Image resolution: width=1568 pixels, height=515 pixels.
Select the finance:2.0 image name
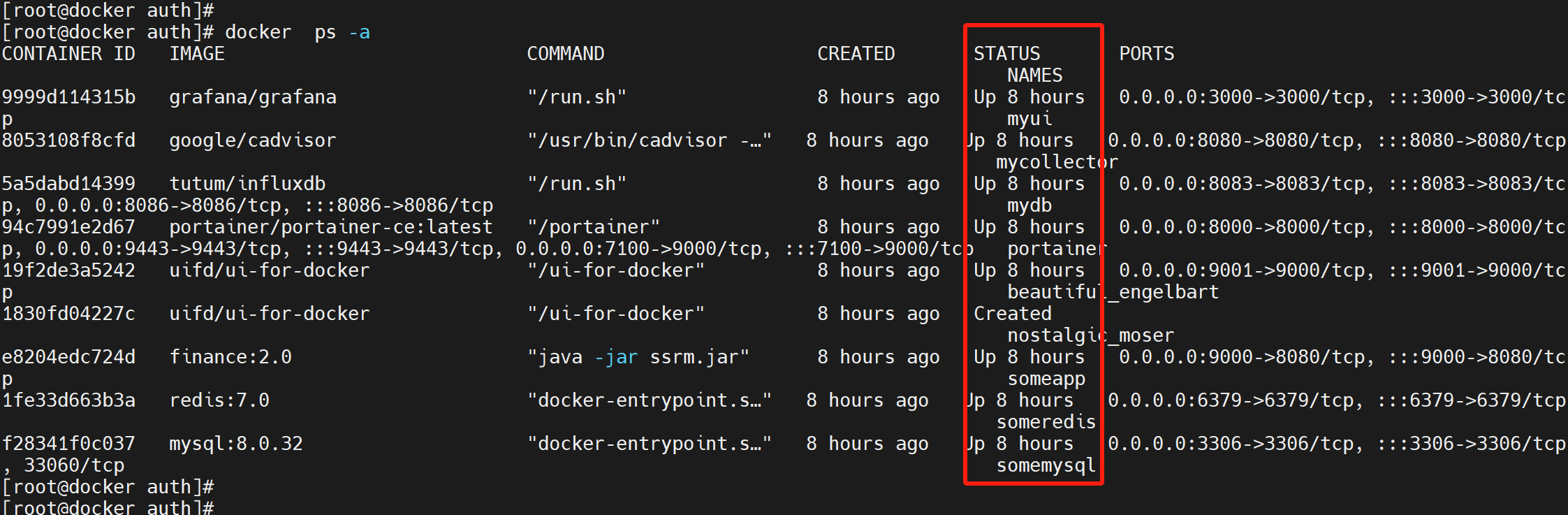[x=230, y=357]
